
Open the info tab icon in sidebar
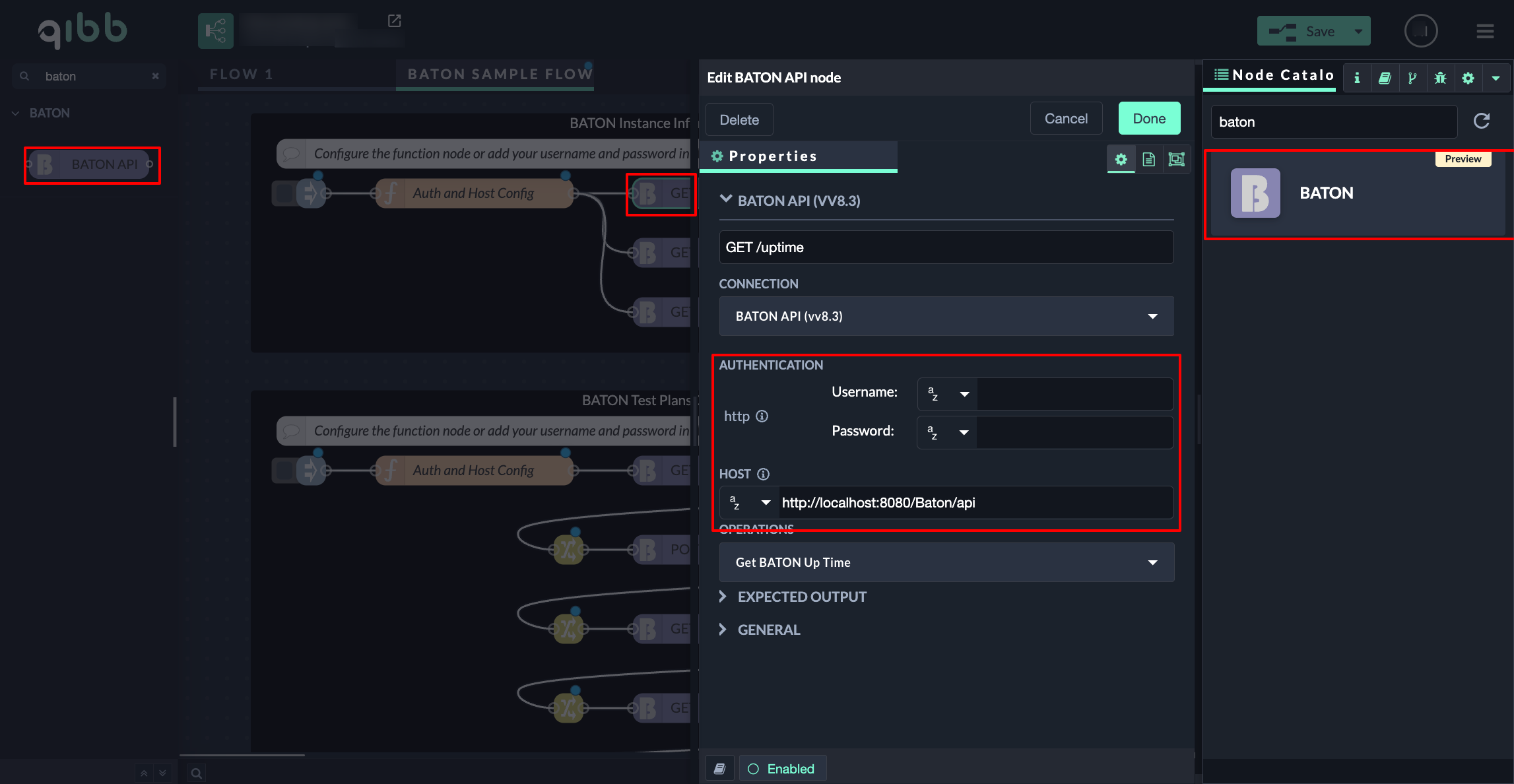1357,78
